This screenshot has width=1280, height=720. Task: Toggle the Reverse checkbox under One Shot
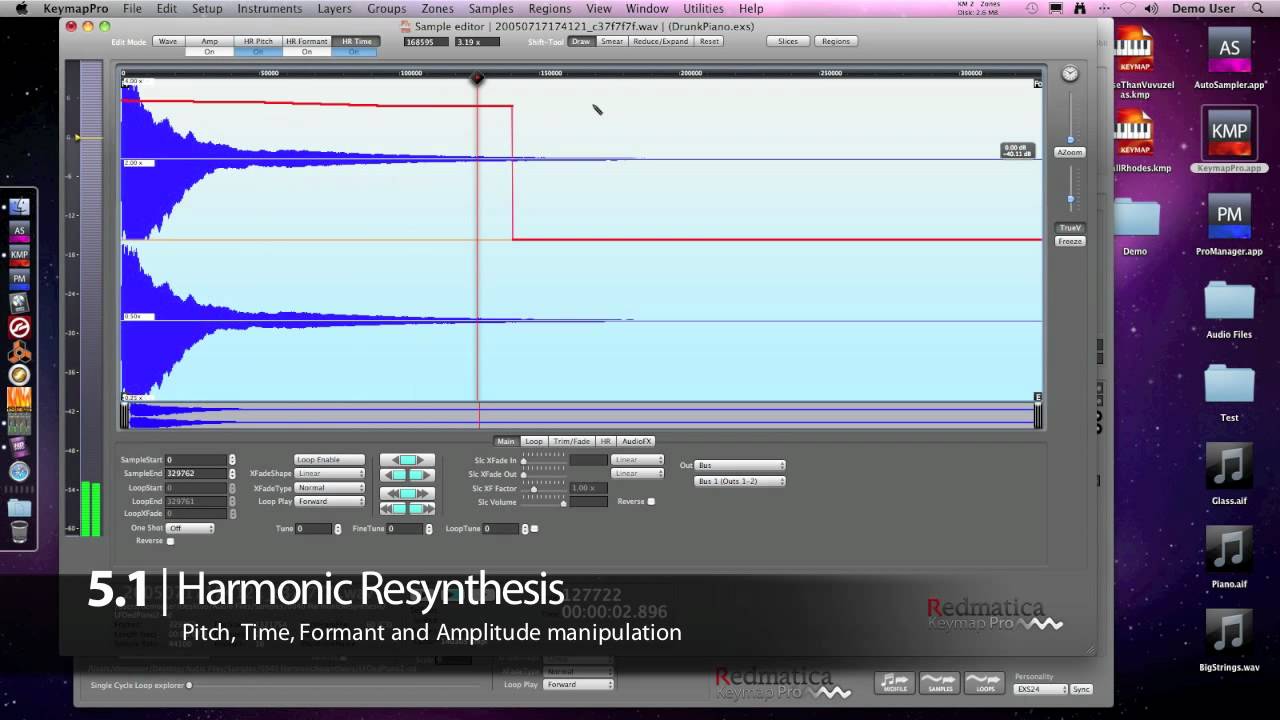(170, 541)
